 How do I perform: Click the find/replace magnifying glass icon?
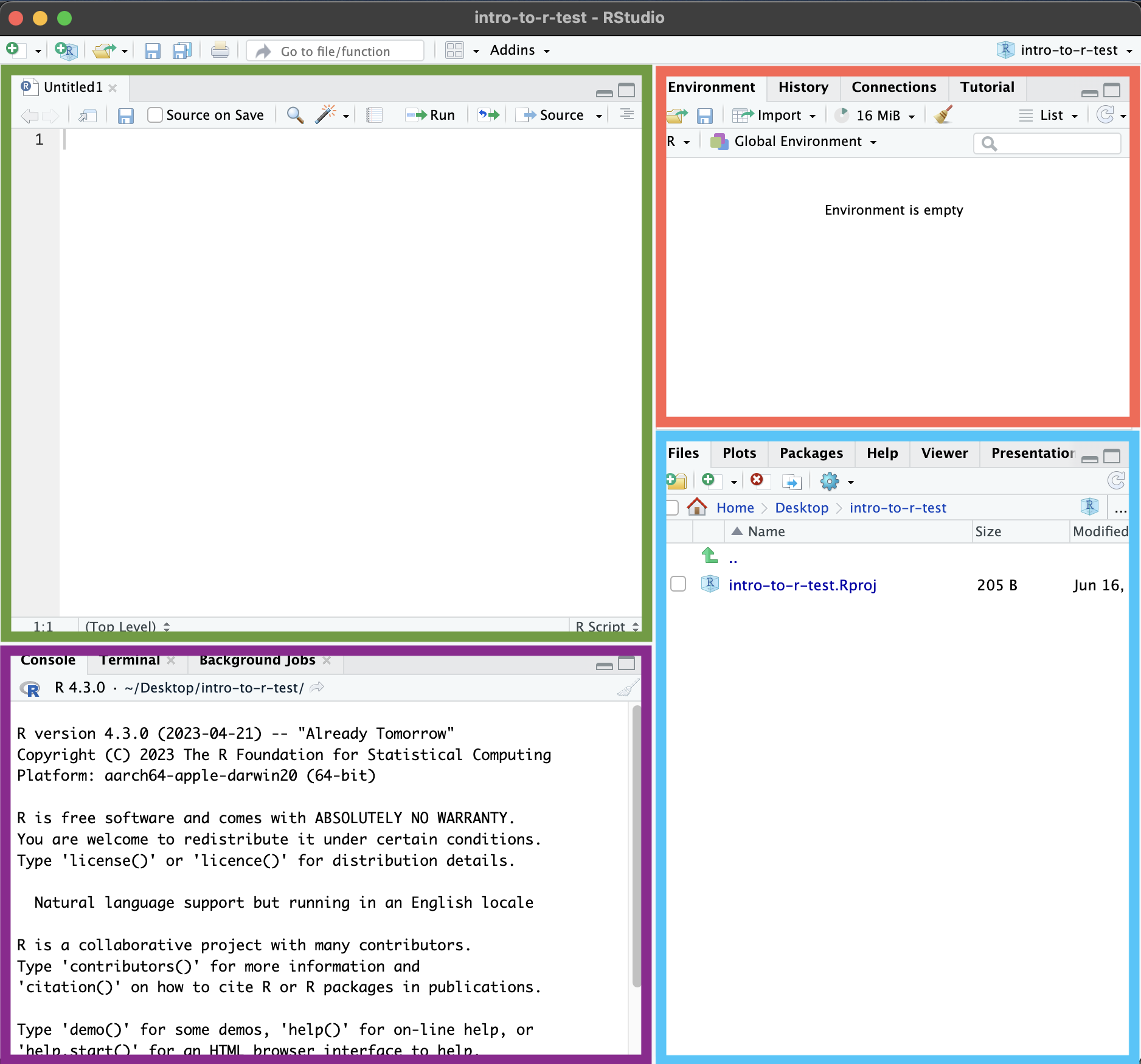(295, 115)
